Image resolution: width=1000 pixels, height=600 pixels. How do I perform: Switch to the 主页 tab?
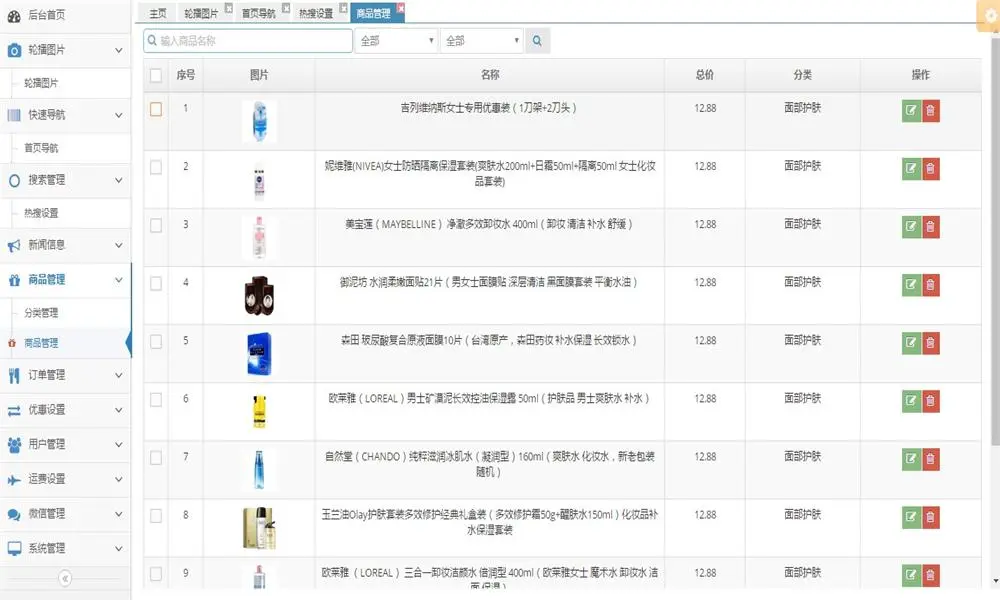coord(157,14)
